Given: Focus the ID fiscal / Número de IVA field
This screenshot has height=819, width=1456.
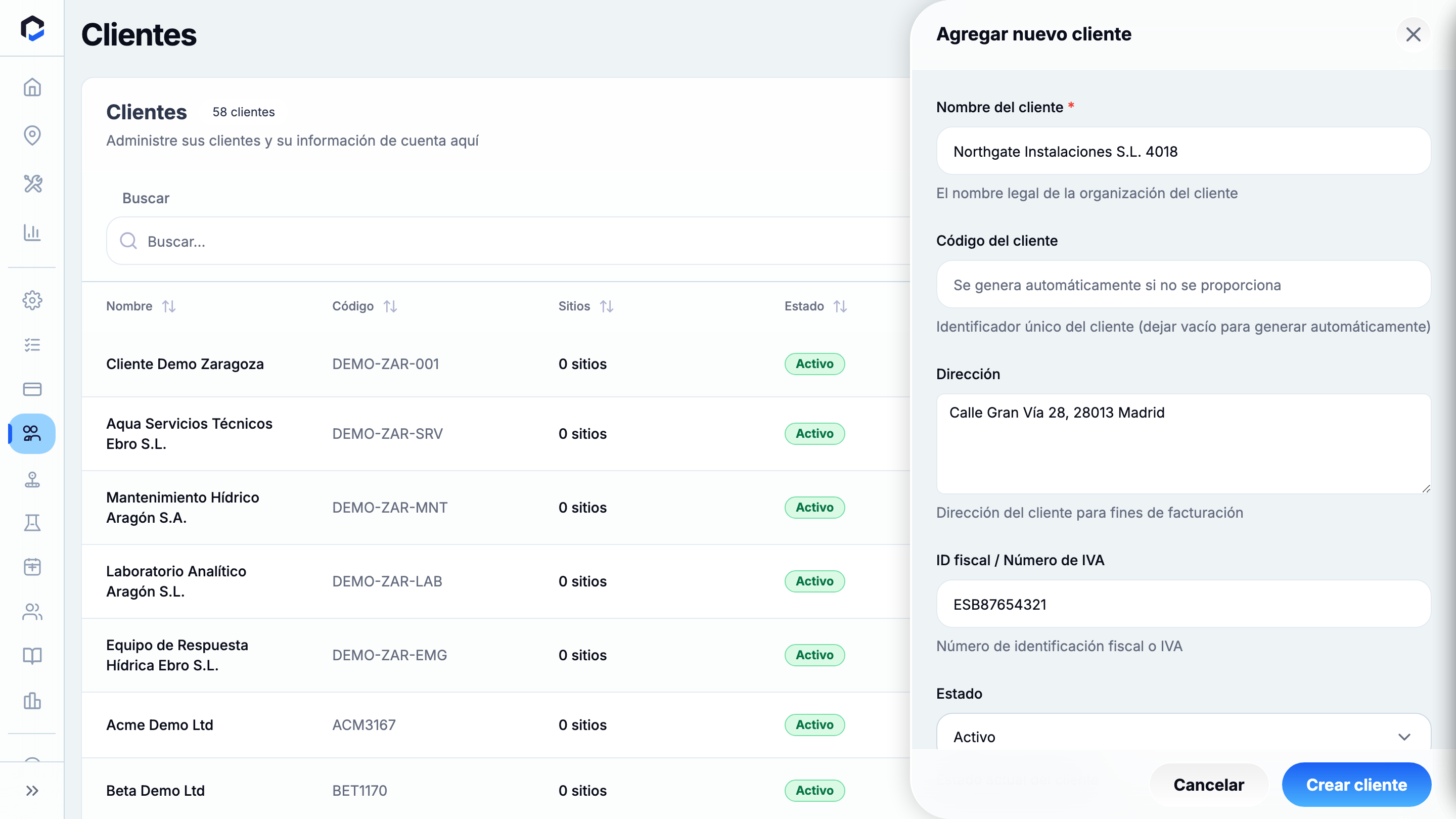Looking at the screenshot, I should [x=1184, y=604].
